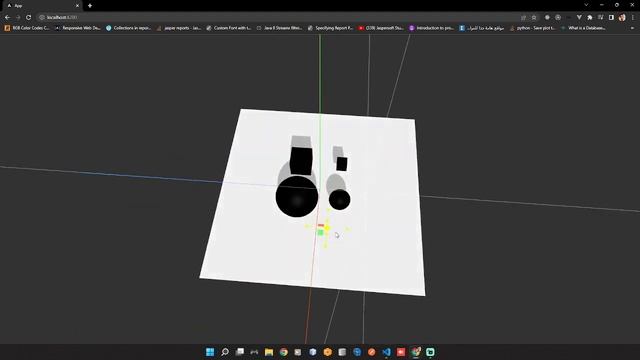Show more bookmarks overflow chevron
The height and width of the screenshot is (360, 640).
click(x=633, y=28)
